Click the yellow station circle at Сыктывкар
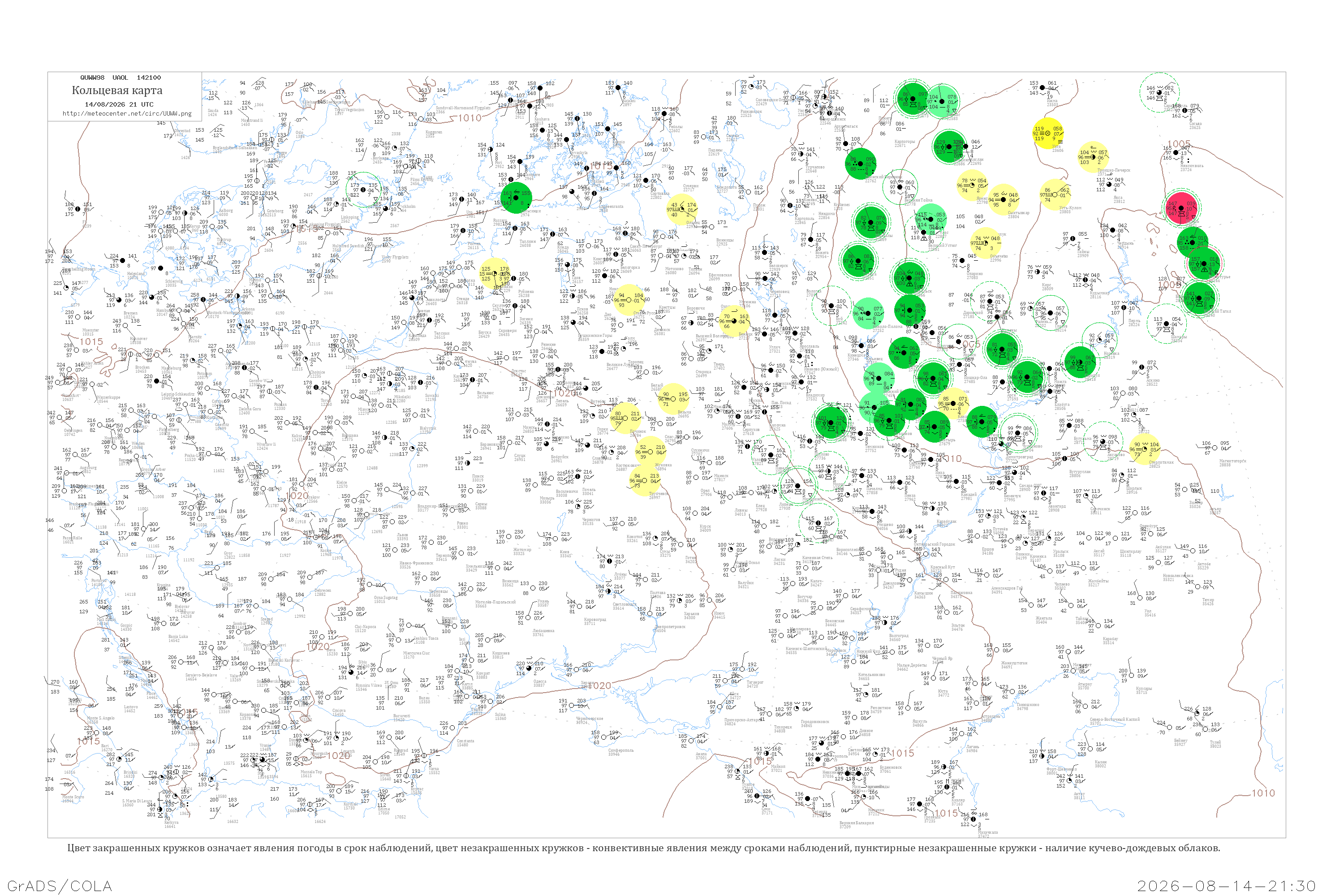Screen dimensions: 1344x896 click(1004, 200)
